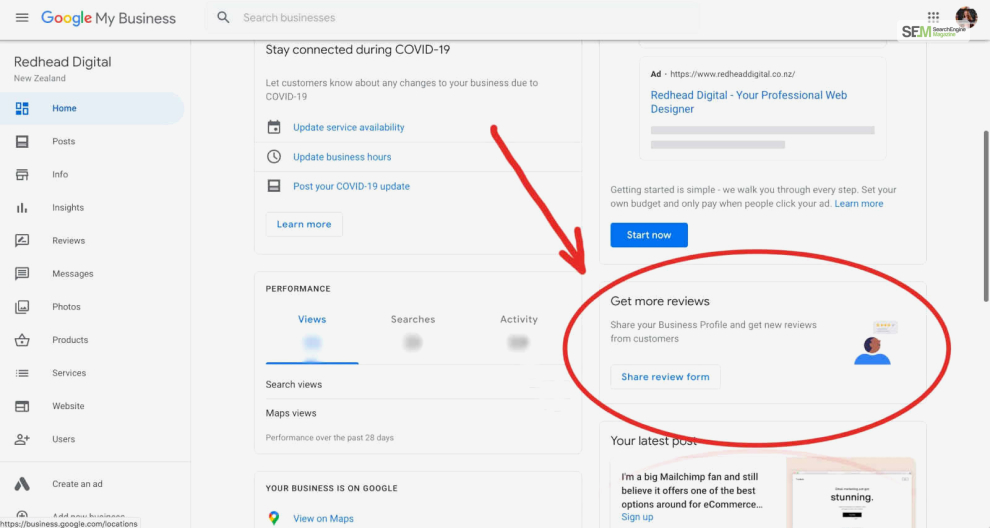
Task: Click the Photos sidebar icon
Action: (22, 307)
